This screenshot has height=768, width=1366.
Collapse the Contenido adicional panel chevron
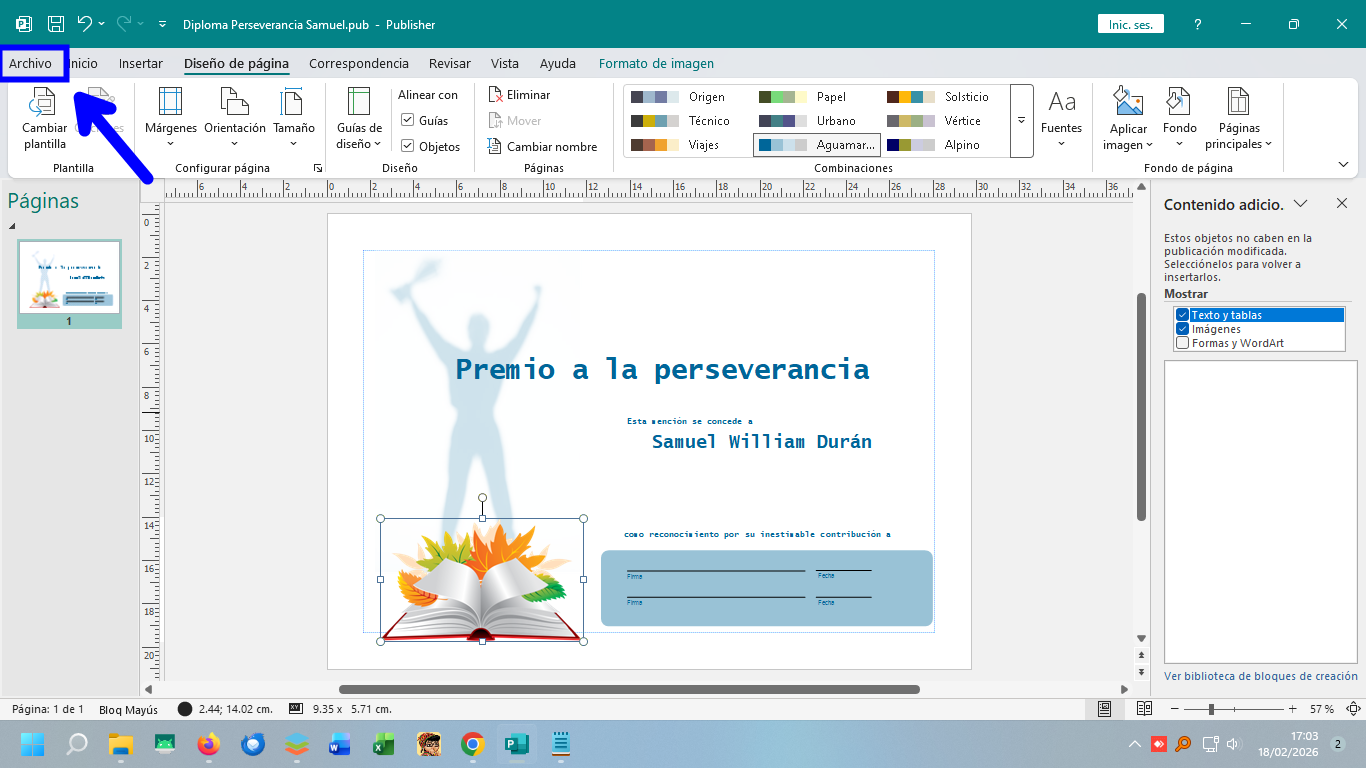1301,203
